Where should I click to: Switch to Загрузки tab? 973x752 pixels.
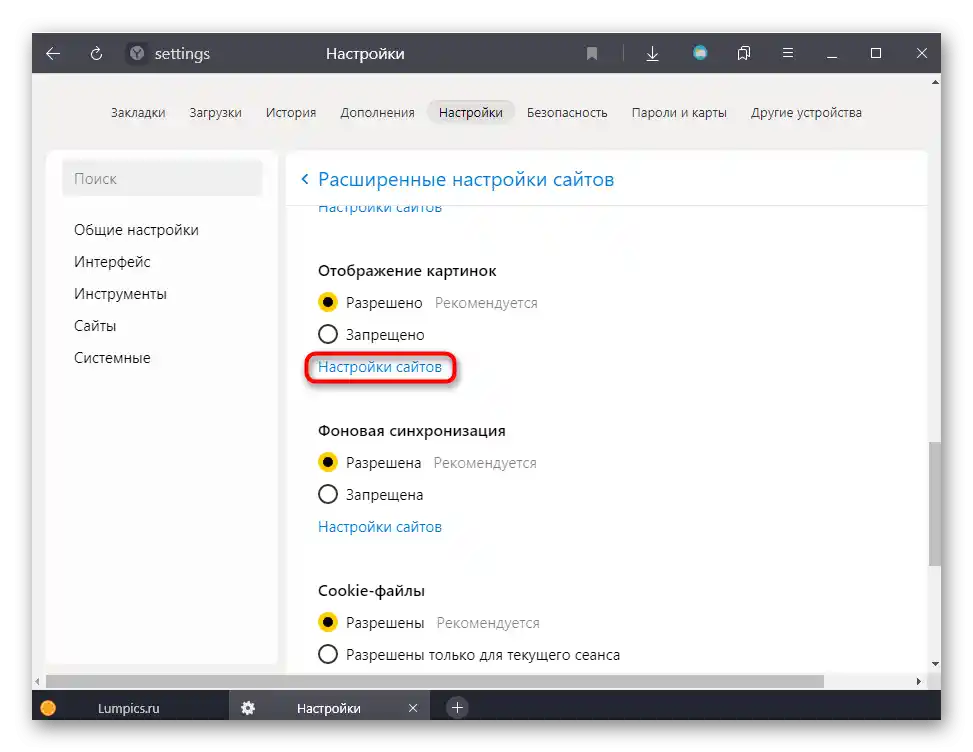[215, 112]
